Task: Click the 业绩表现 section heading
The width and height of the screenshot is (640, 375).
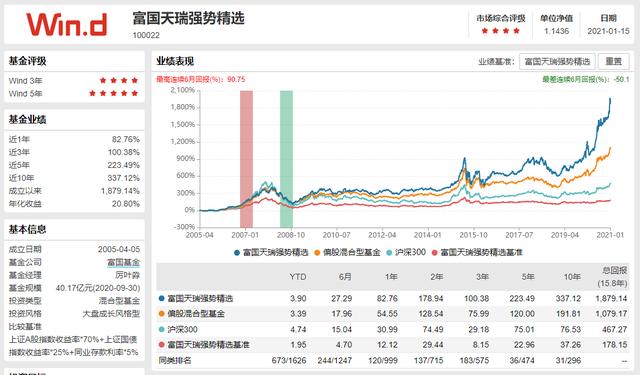Action: 175,61
